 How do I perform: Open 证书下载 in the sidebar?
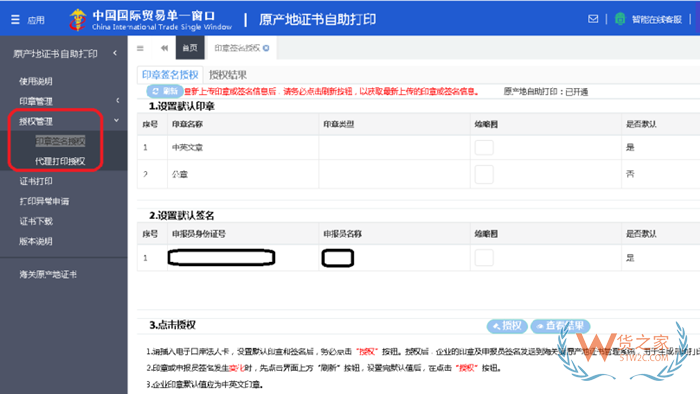click(36, 221)
